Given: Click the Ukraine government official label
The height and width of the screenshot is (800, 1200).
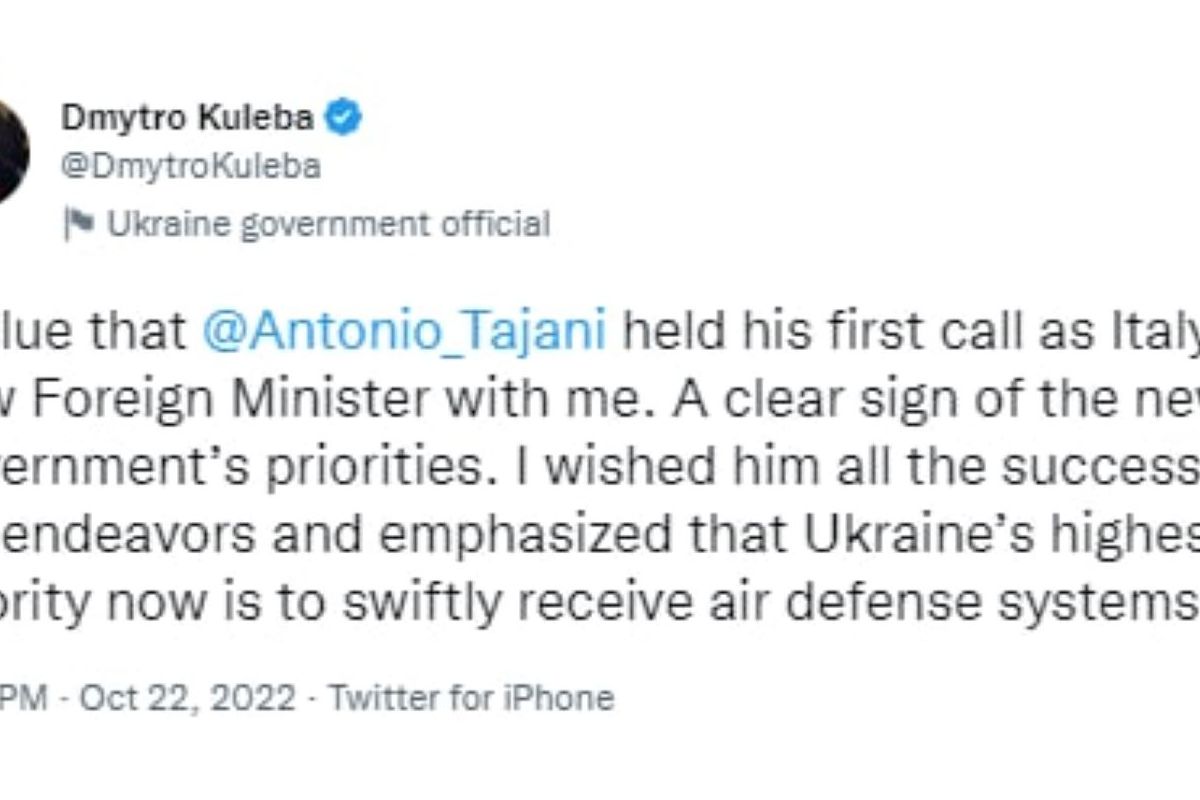Looking at the screenshot, I should click(328, 224).
